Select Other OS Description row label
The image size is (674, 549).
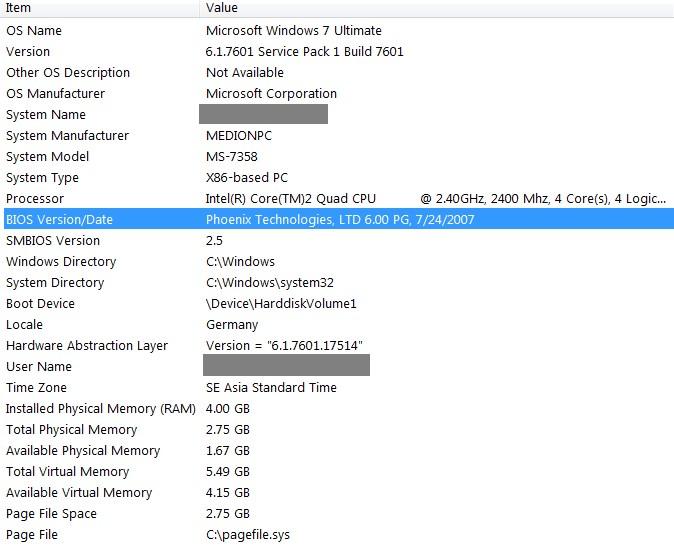pyautogui.click(x=68, y=73)
